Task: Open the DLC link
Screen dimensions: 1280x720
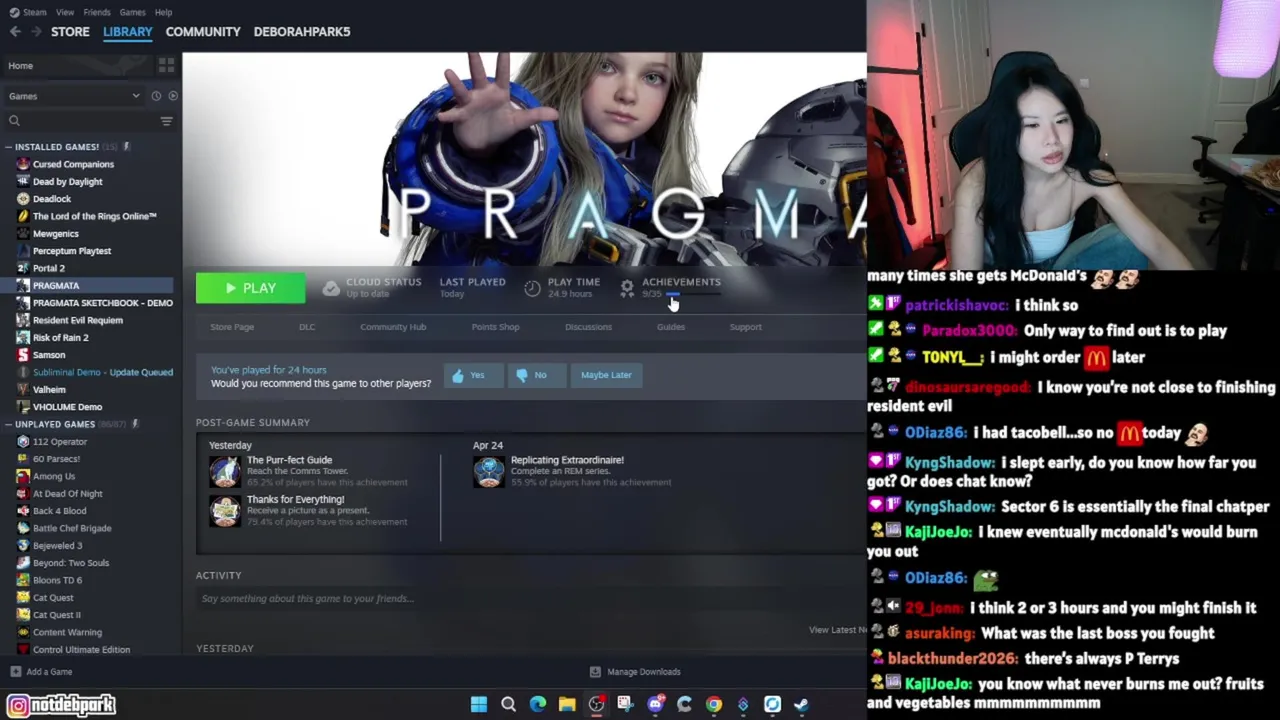Action: pos(307,327)
